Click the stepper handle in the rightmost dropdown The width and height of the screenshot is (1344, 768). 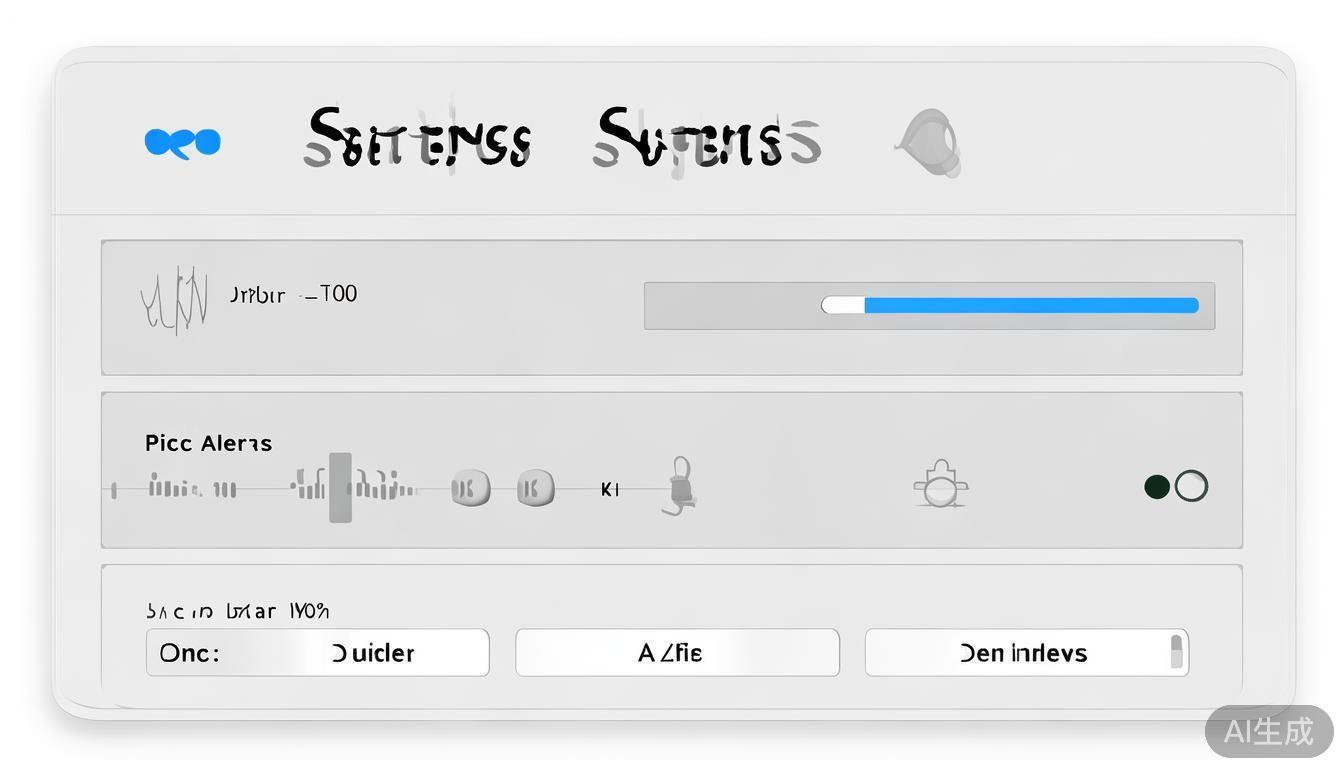(x=1177, y=651)
